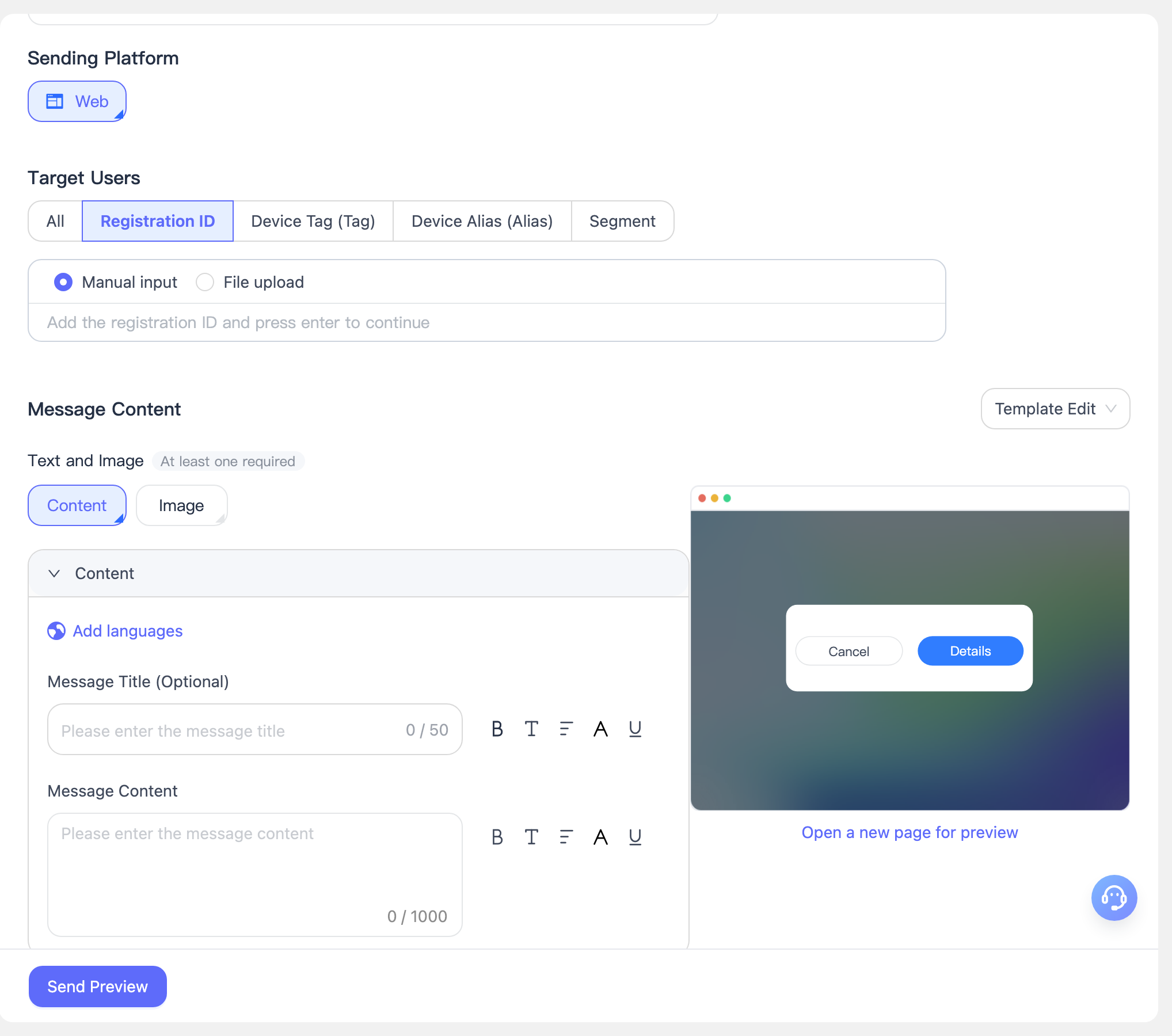Open the Segment tab

point(622,221)
